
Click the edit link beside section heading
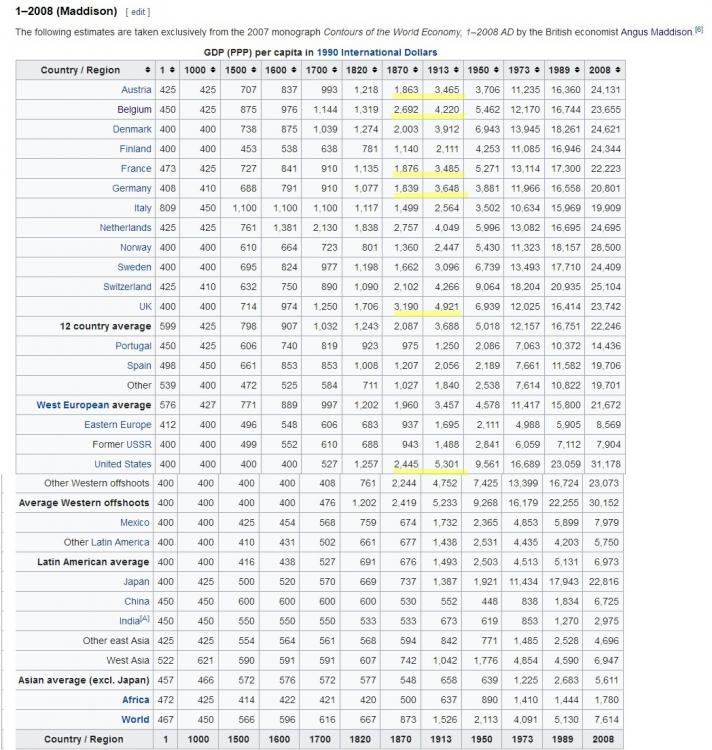(x=138, y=12)
